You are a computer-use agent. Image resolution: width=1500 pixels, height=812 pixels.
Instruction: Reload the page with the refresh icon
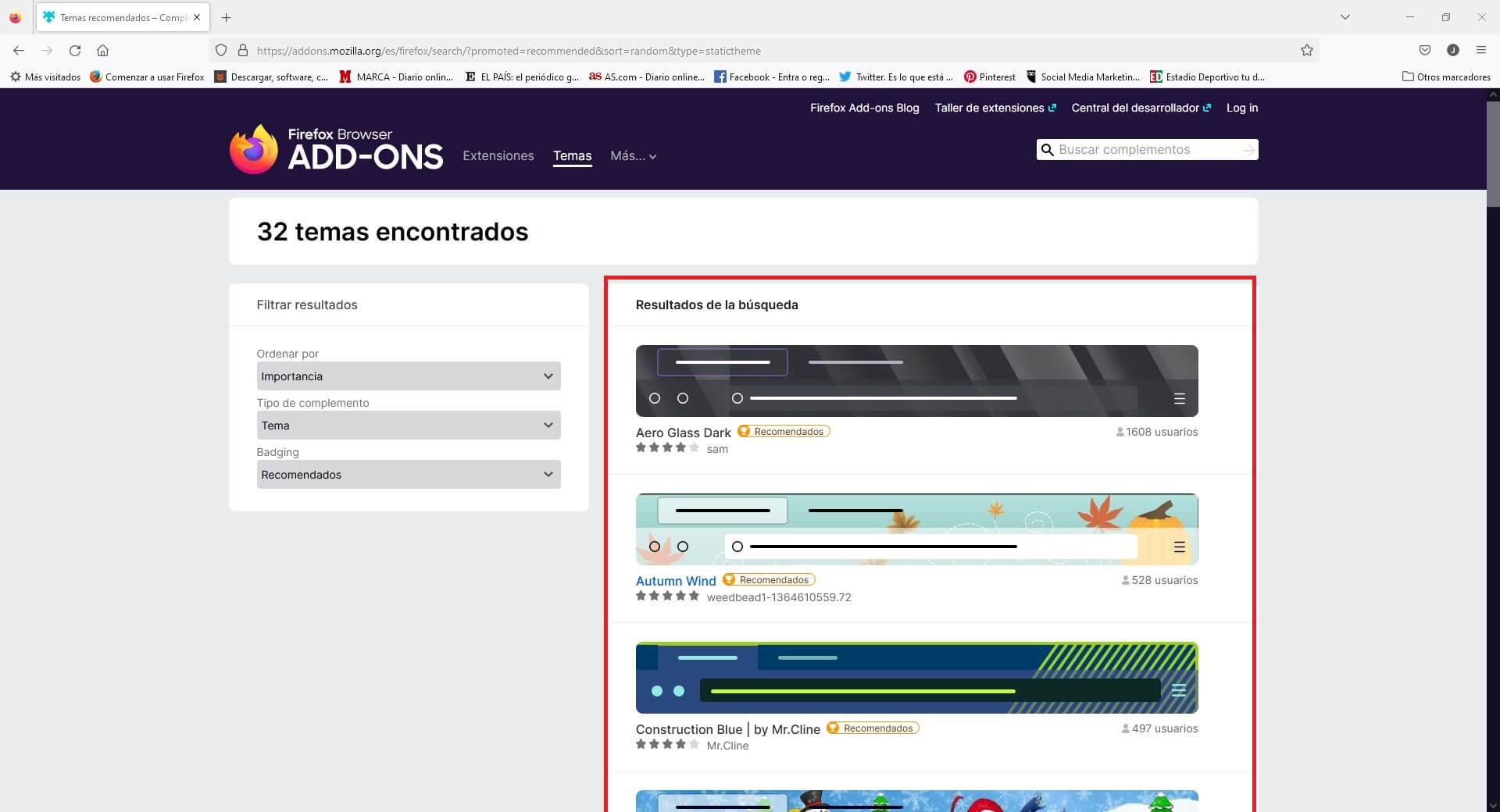(75, 51)
